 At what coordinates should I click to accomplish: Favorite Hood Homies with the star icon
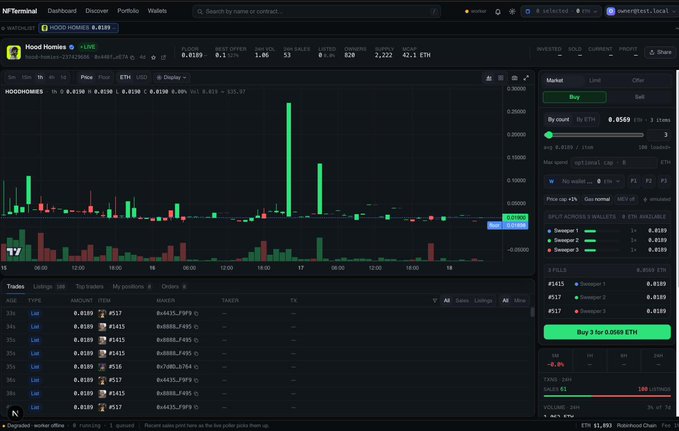pos(153,57)
